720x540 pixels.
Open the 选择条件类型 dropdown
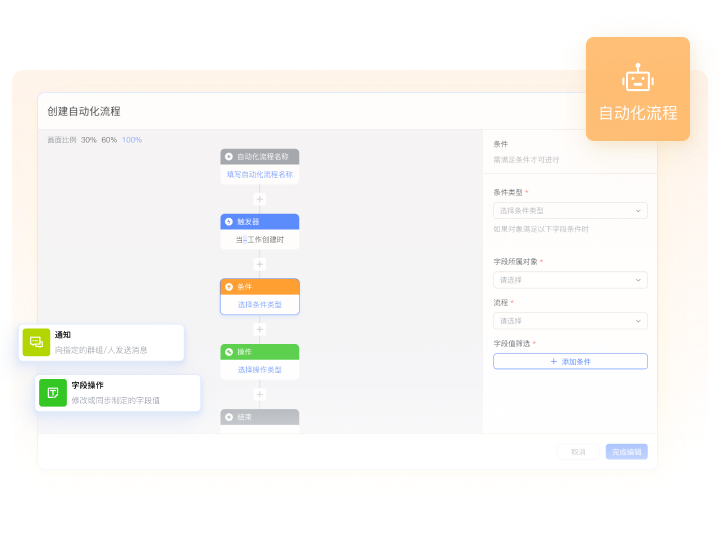pos(570,211)
